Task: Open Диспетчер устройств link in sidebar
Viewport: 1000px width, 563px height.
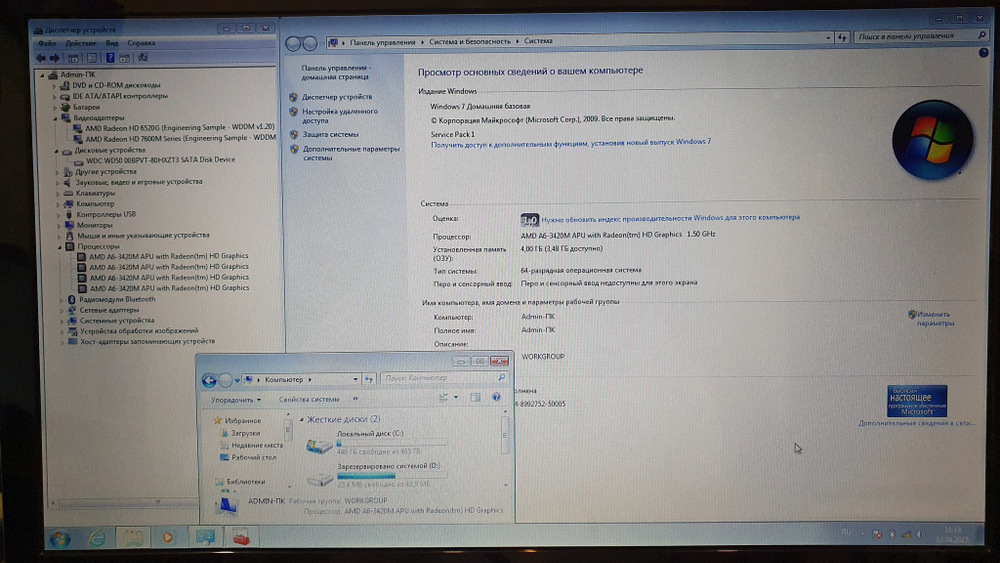Action: (337, 97)
